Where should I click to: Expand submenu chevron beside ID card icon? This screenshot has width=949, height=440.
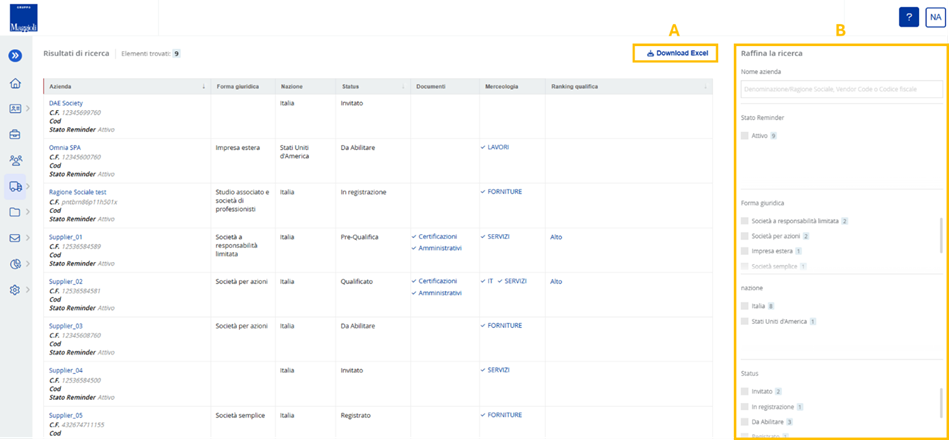pos(28,109)
